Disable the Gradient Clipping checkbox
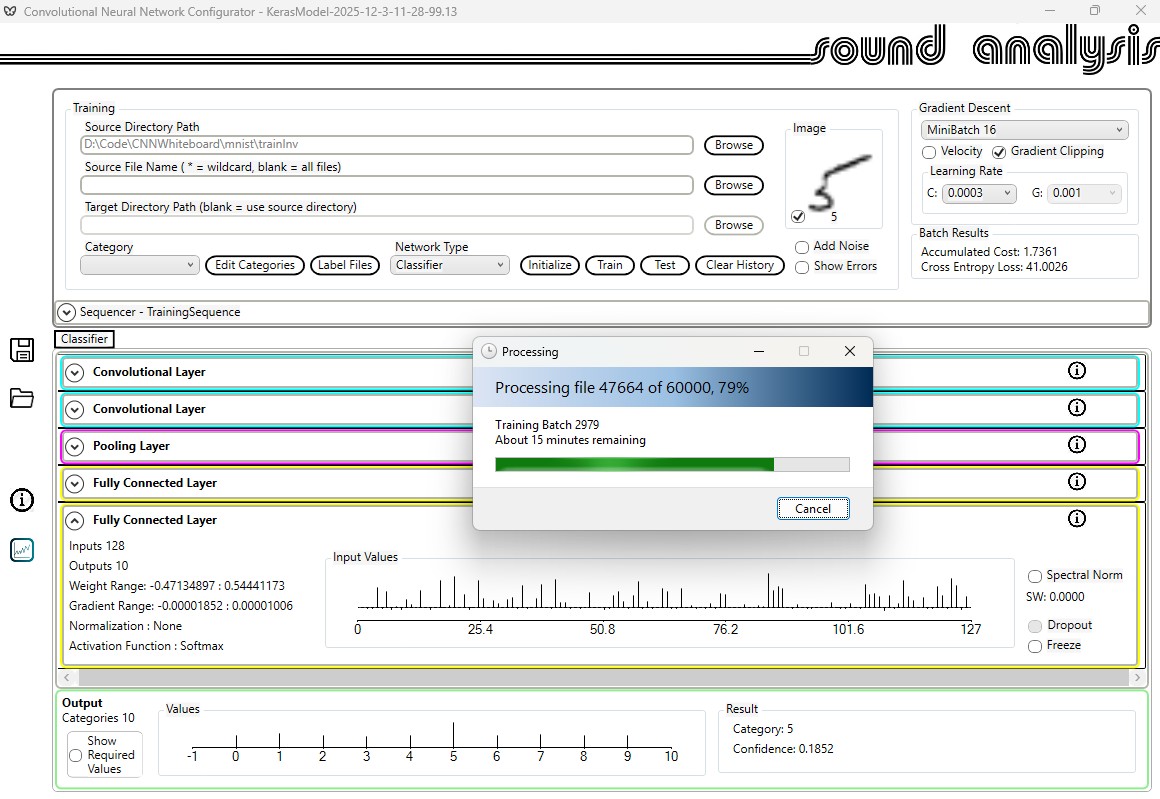Screen dimensions: 1160x799 tap(999, 152)
